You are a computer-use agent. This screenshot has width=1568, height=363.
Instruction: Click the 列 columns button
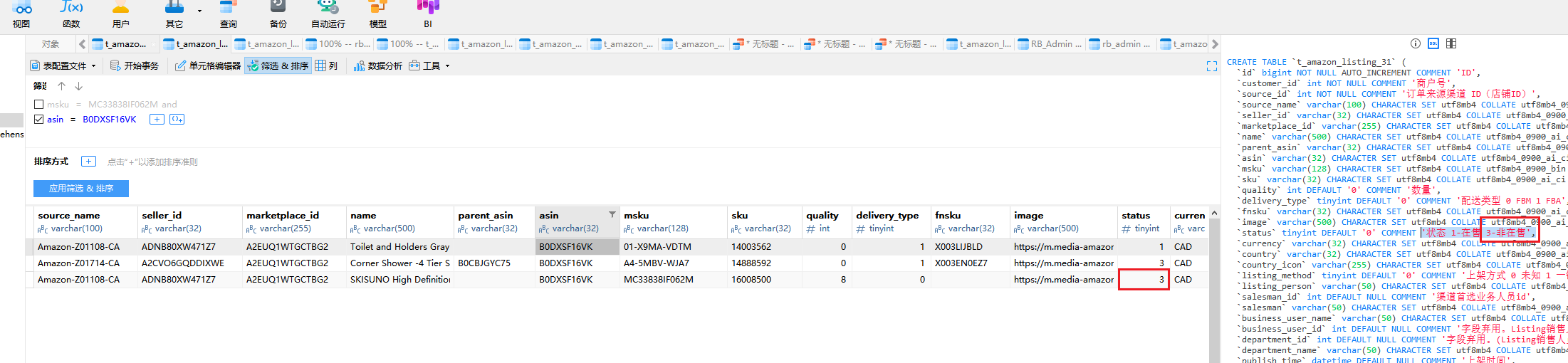[x=326, y=65]
